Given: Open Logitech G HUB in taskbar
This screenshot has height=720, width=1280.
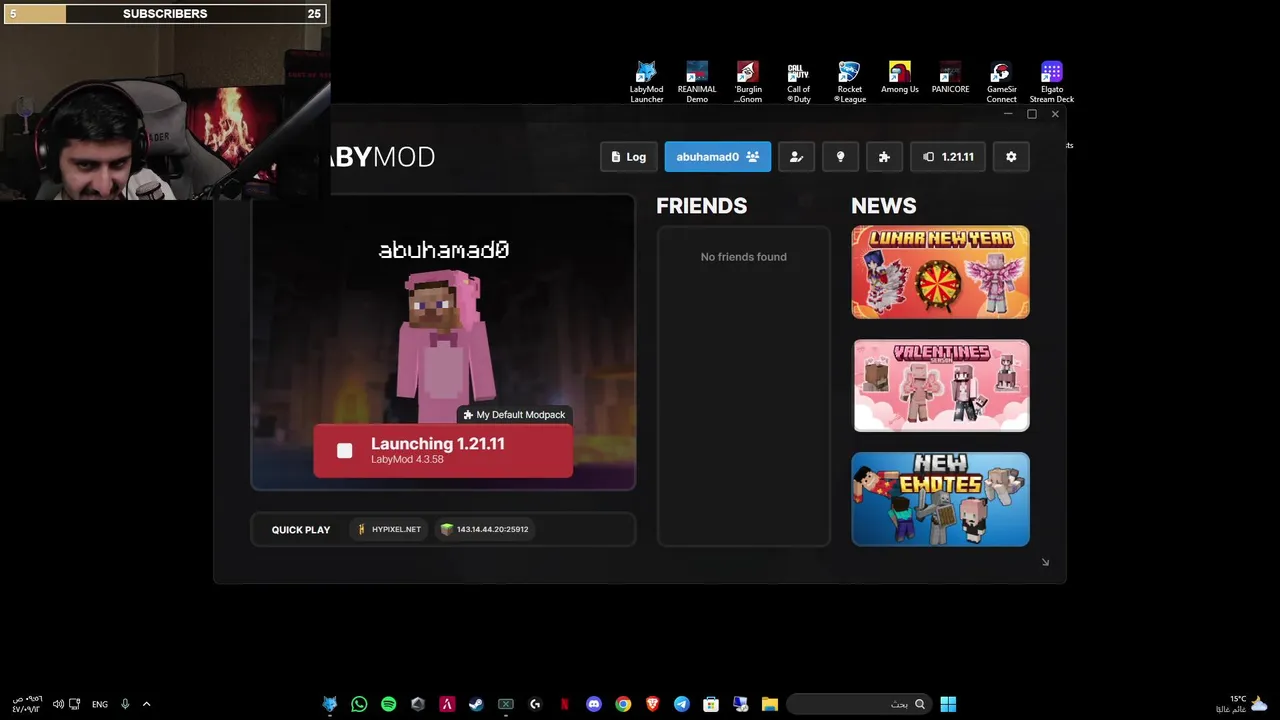Looking at the screenshot, I should pos(535,704).
